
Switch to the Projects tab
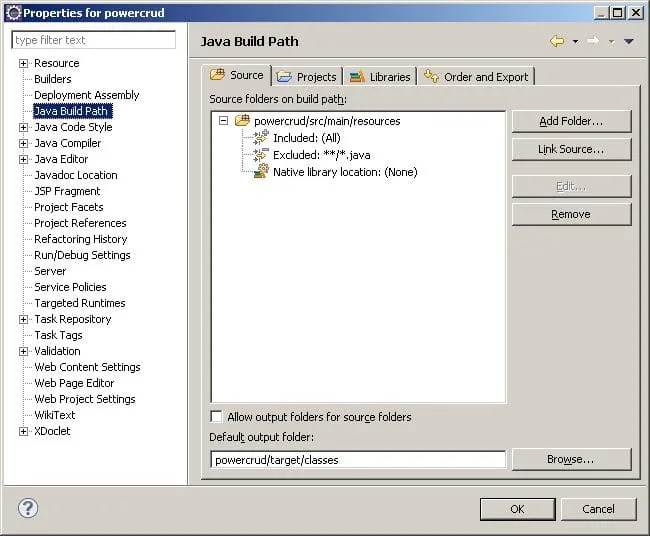(307, 77)
